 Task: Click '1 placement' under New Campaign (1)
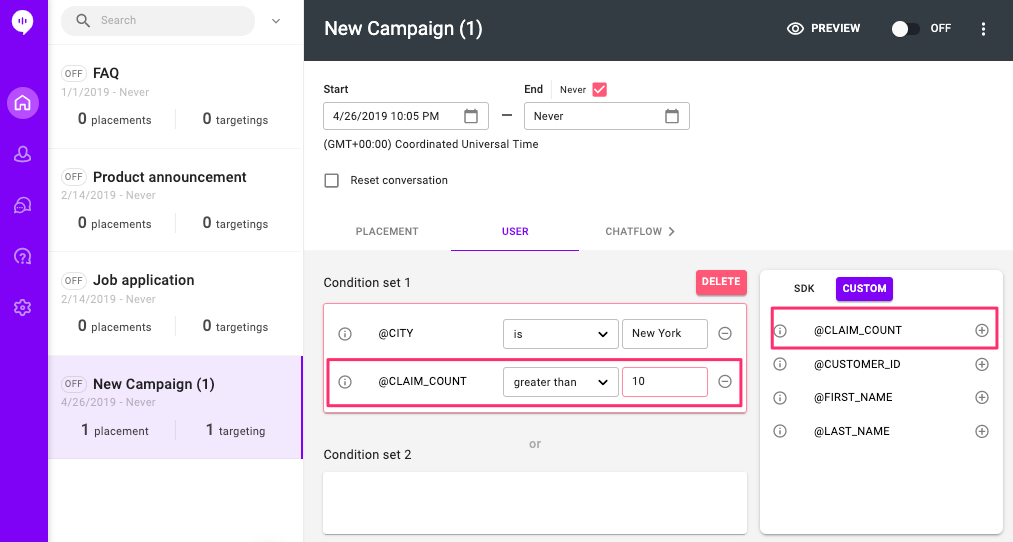(115, 431)
